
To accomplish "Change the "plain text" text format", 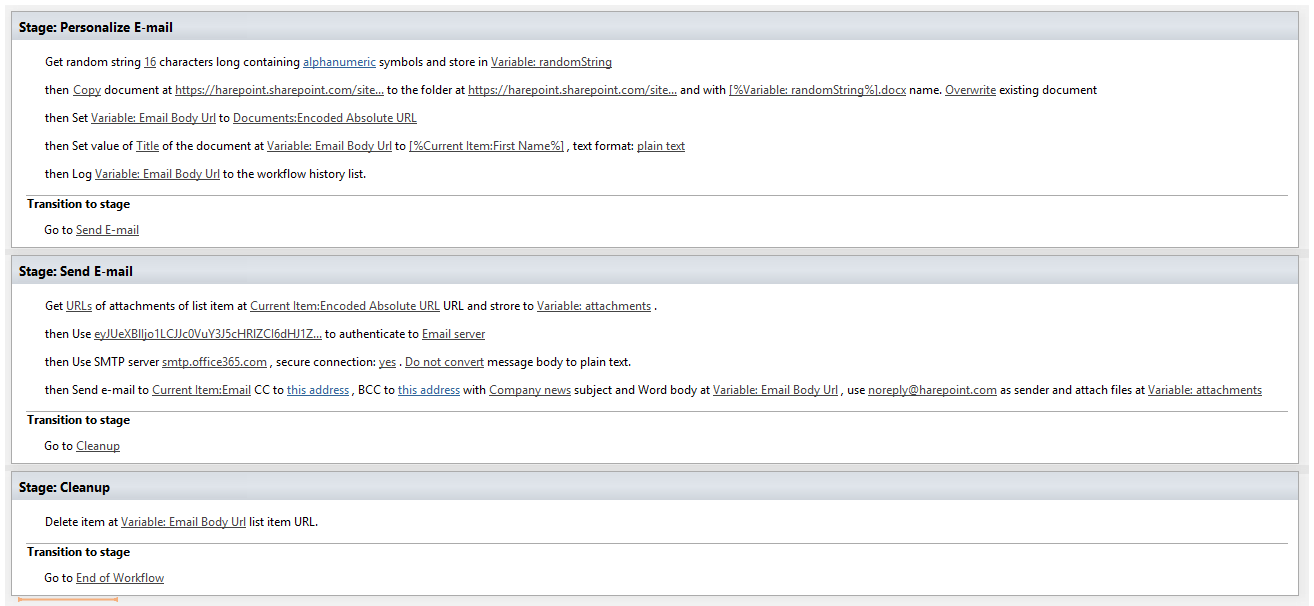I will [661, 146].
